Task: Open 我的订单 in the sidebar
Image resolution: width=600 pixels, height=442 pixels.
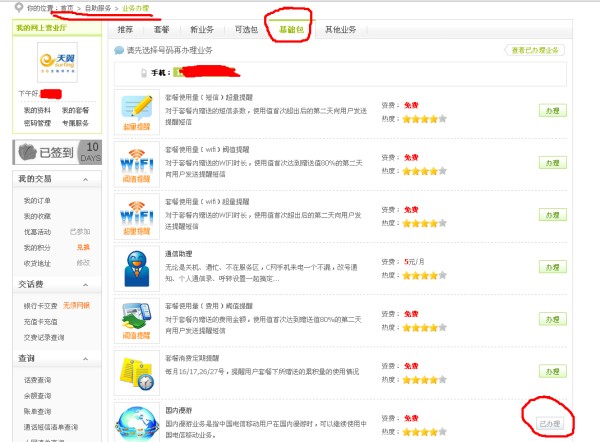Action: tap(37, 201)
